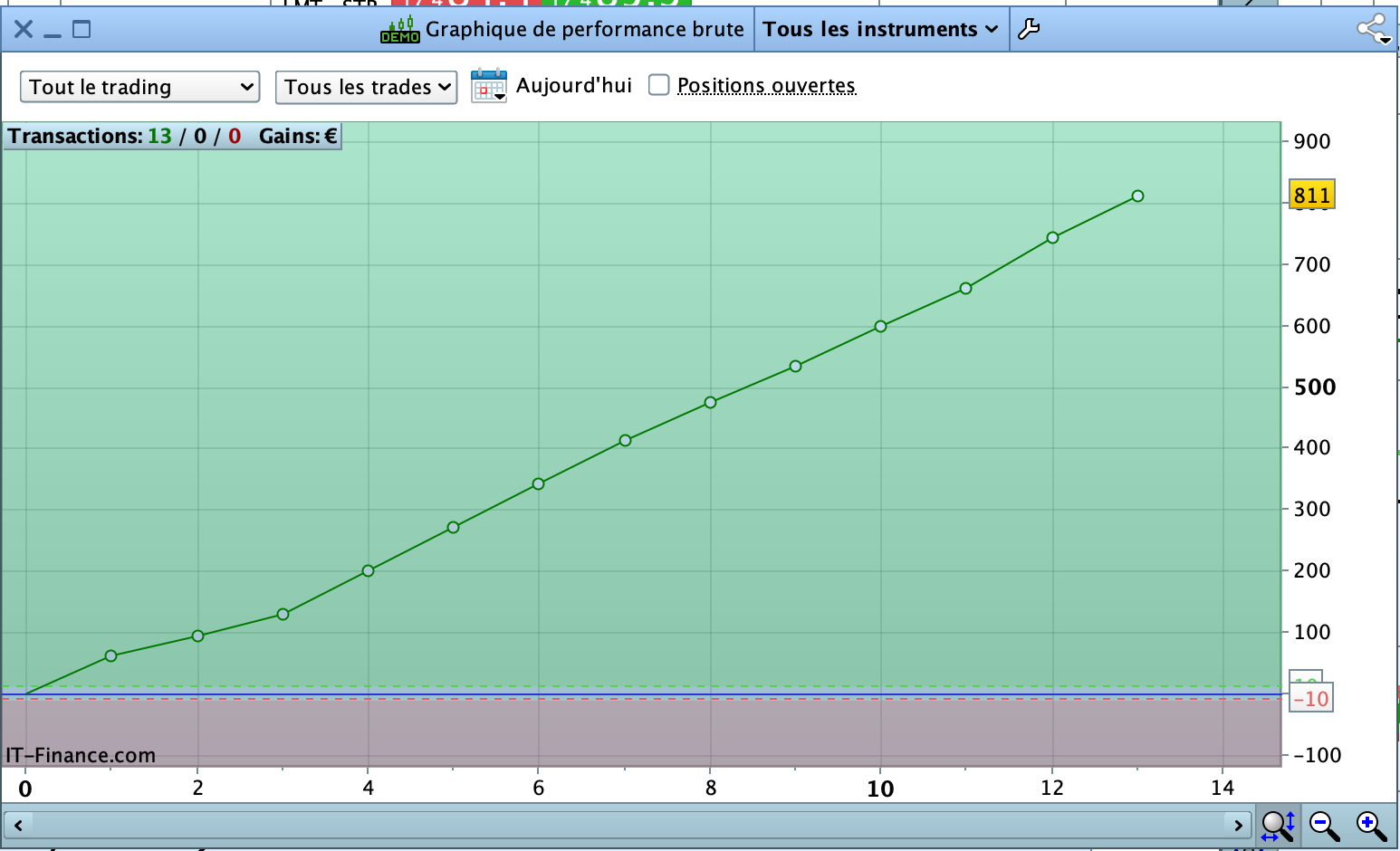Click the 500 y-axis label
Image resolution: width=1400 pixels, height=851 pixels.
(x=1315, y=387)
